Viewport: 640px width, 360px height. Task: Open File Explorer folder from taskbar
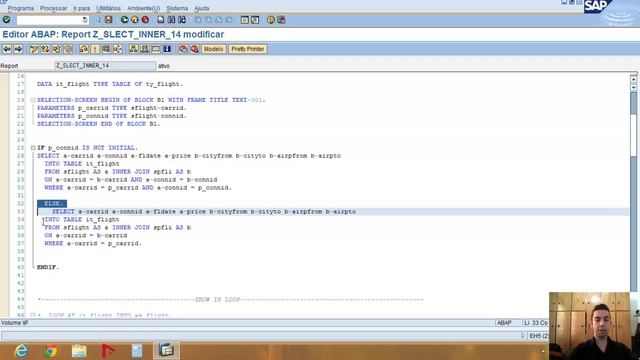(79, 351)
